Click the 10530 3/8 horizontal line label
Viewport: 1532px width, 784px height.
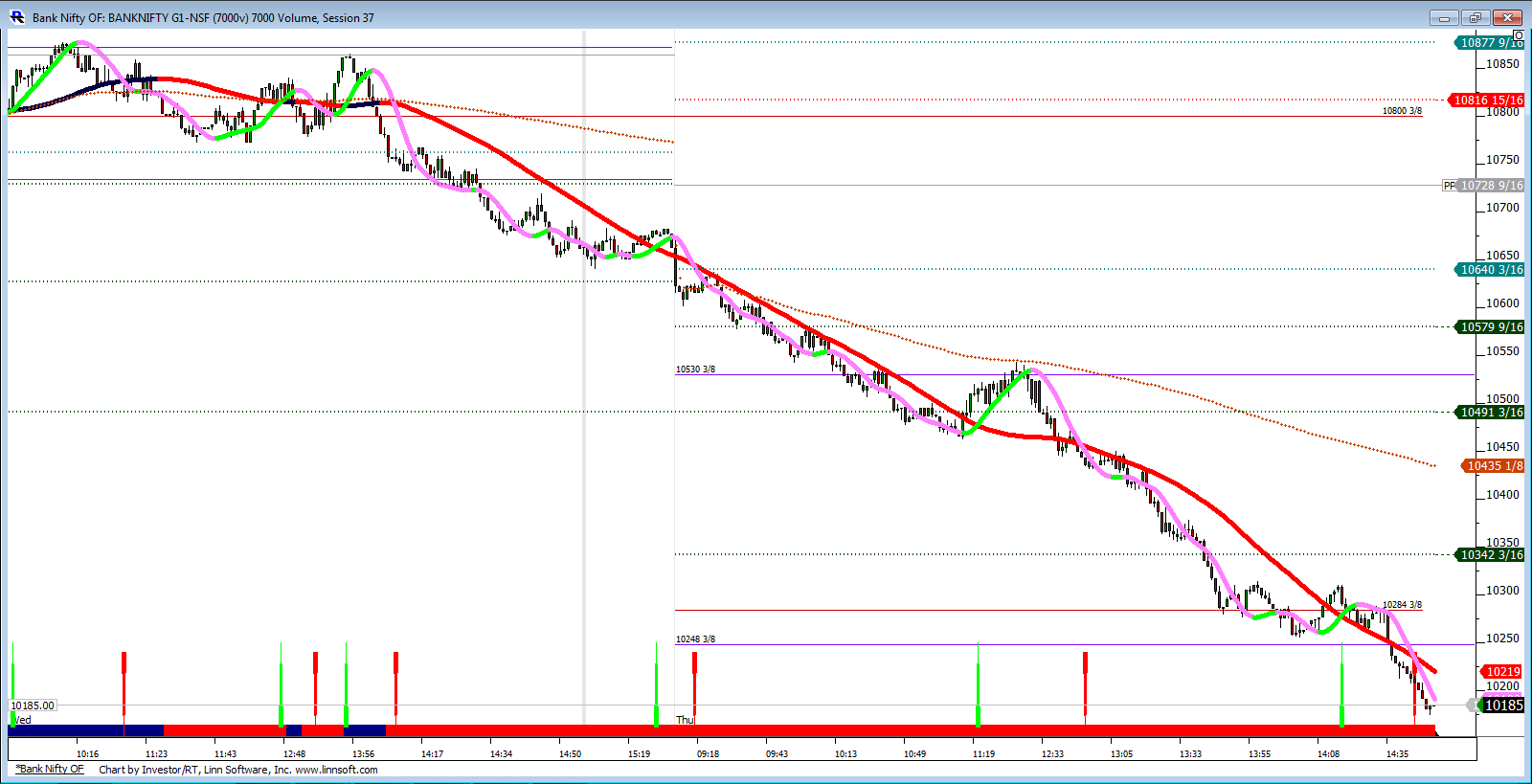coord(695,370)
